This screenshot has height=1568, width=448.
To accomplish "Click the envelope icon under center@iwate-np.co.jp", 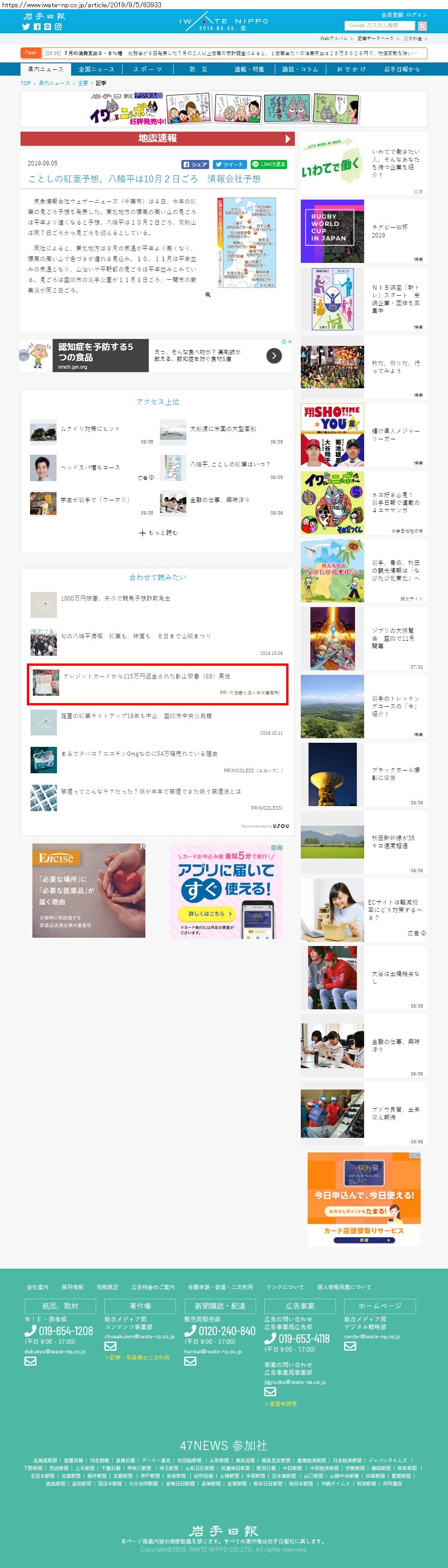I will point(350,1346).
